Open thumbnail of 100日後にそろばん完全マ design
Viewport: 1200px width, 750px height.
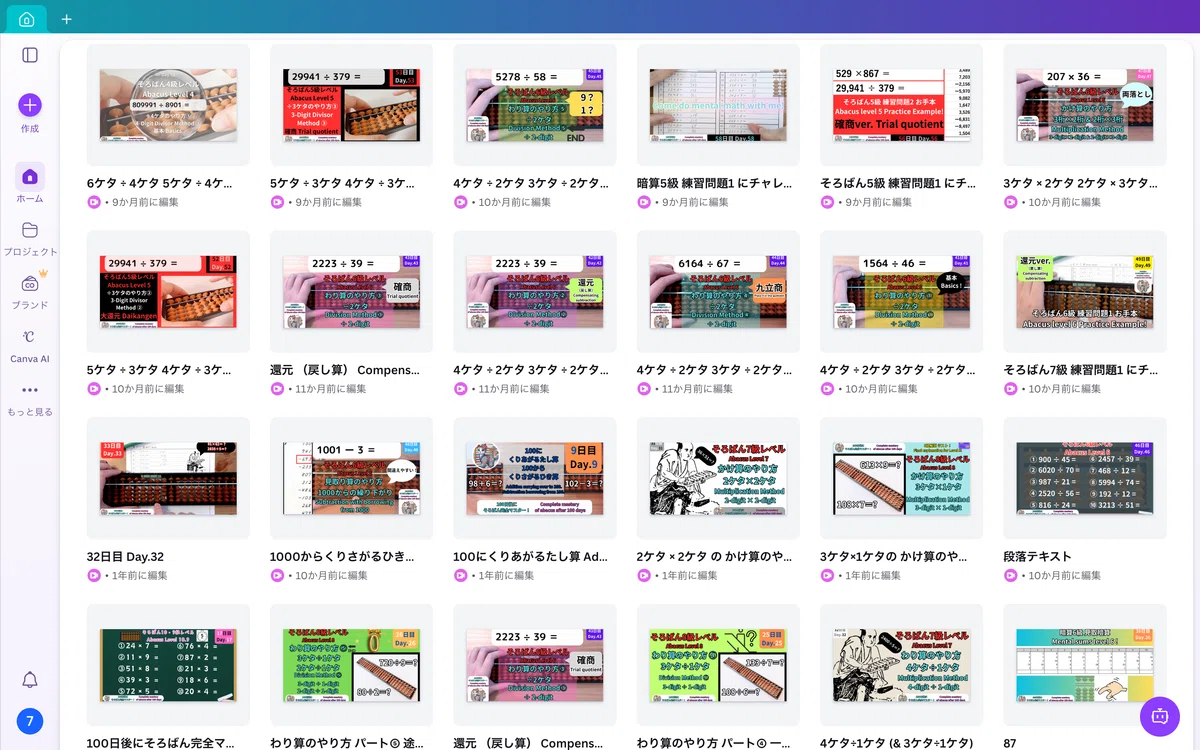click(x=168, y=665)
